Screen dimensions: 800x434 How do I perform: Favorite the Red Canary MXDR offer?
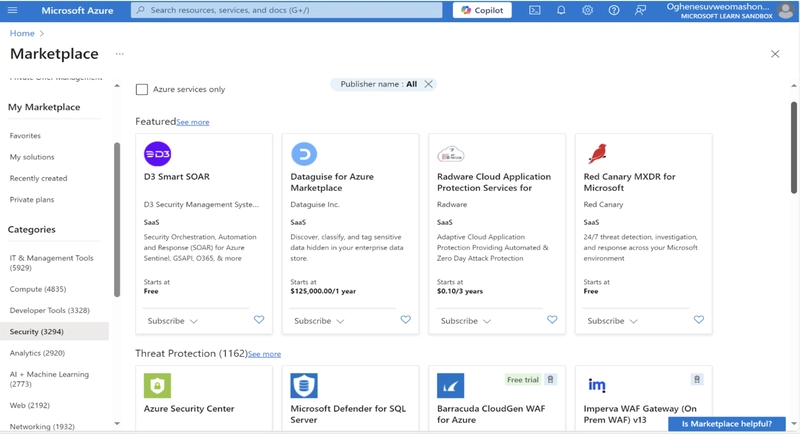tap(699, 320)
